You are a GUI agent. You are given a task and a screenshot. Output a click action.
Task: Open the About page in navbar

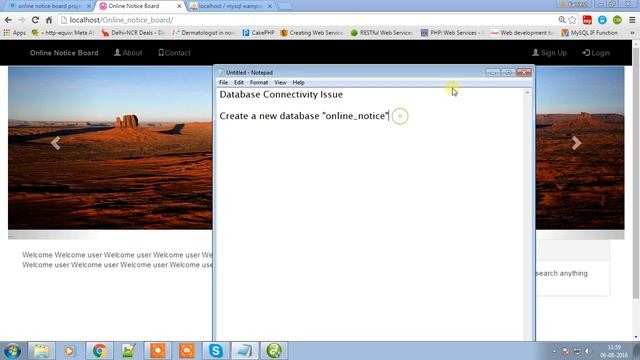128,53
